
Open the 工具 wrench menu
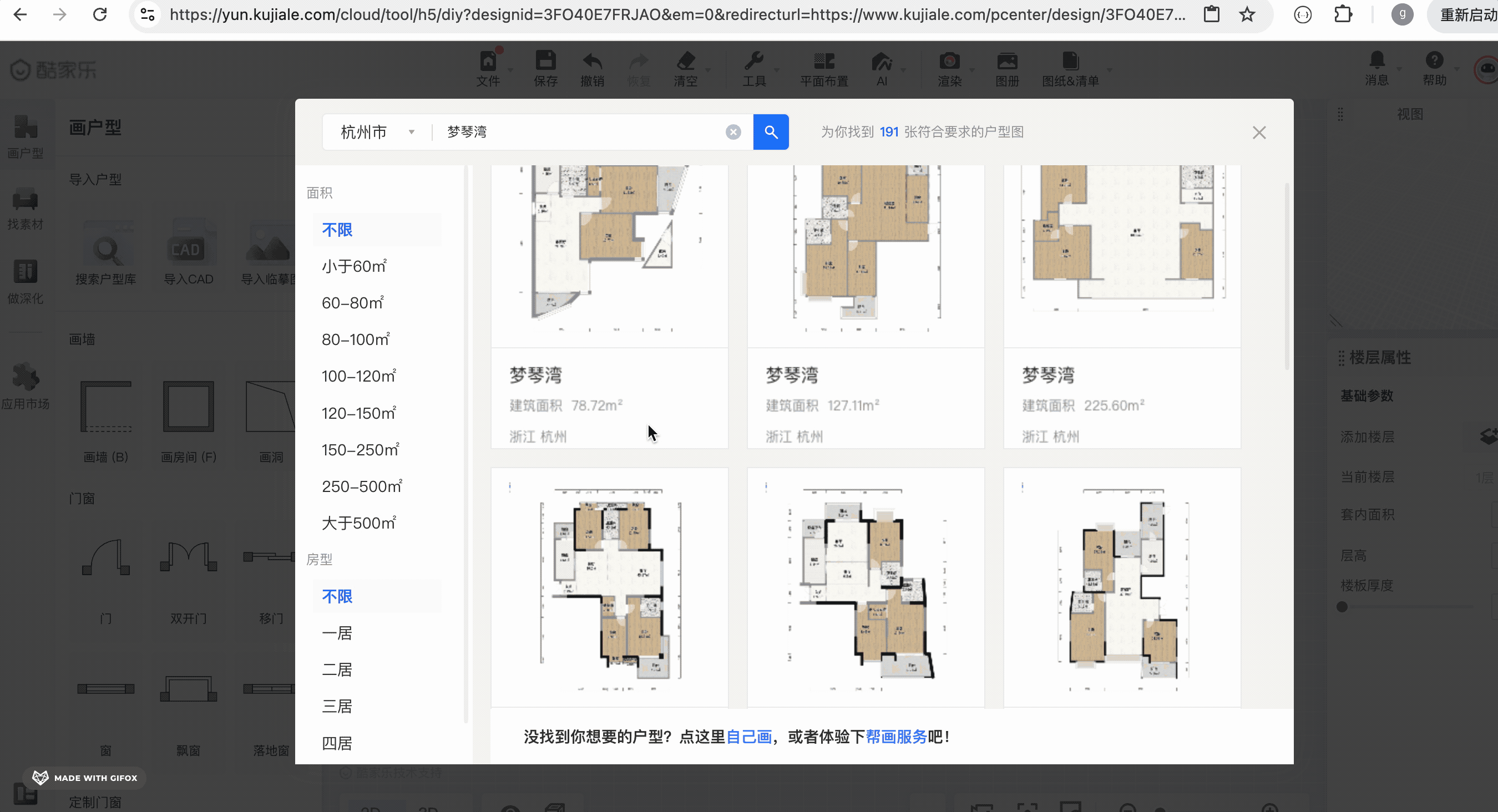(x=754, y=69)
